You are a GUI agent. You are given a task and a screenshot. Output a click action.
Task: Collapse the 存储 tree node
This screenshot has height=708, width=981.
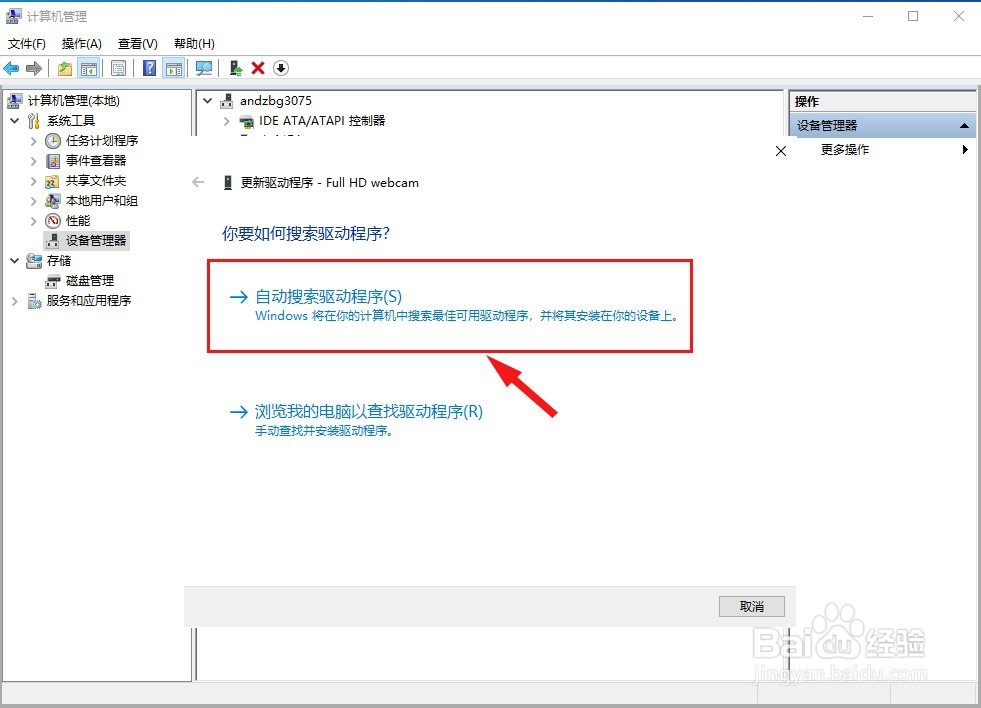tap(15, 260)
